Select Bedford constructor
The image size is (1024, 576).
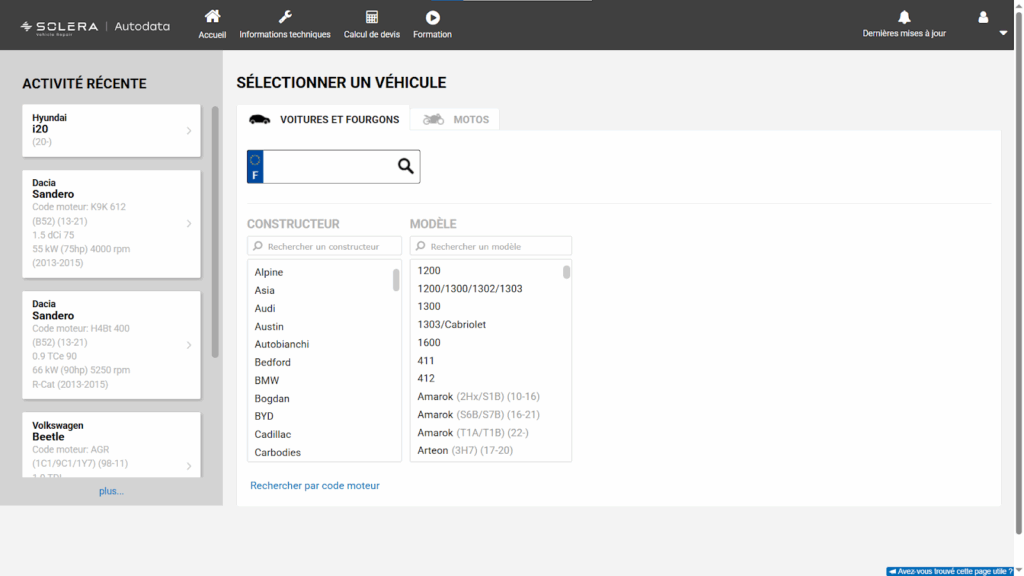(272, 362)
